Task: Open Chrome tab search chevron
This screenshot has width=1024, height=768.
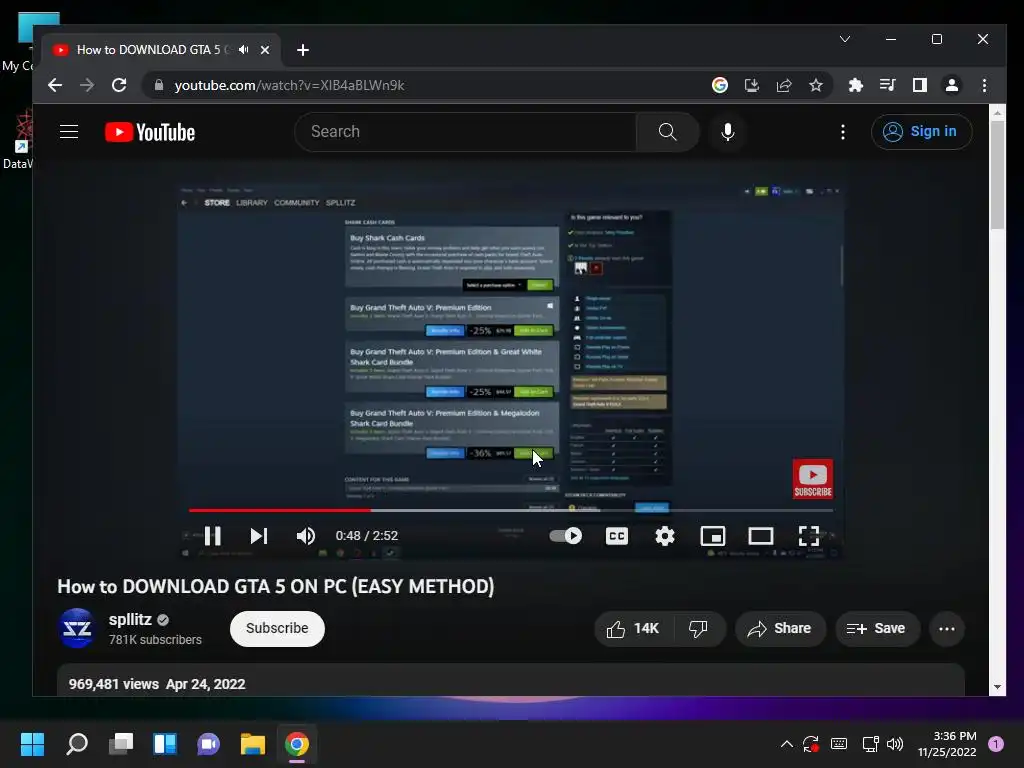Action: click(x=844, y=39)
